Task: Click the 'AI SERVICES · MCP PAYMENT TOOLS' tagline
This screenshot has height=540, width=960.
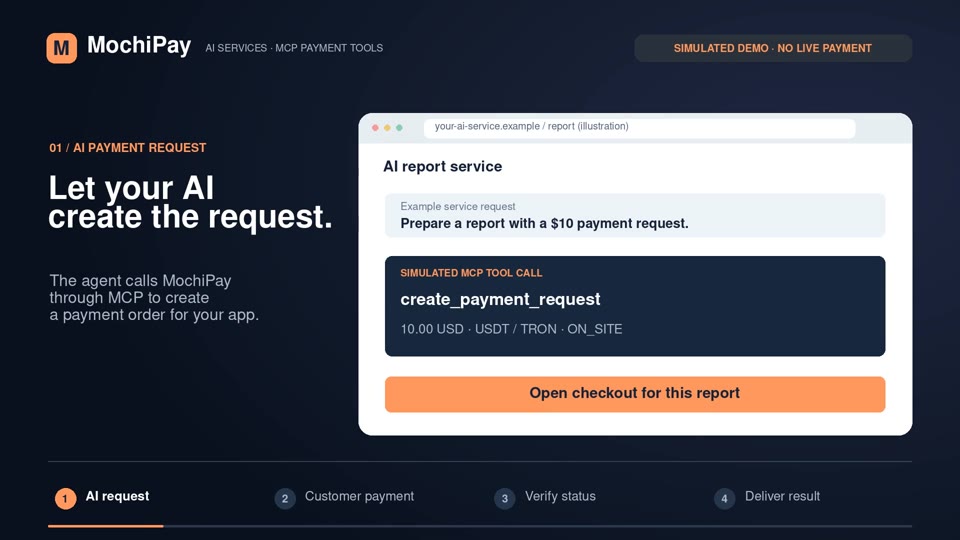Action: pyautogui.click(x=294, y=48)
